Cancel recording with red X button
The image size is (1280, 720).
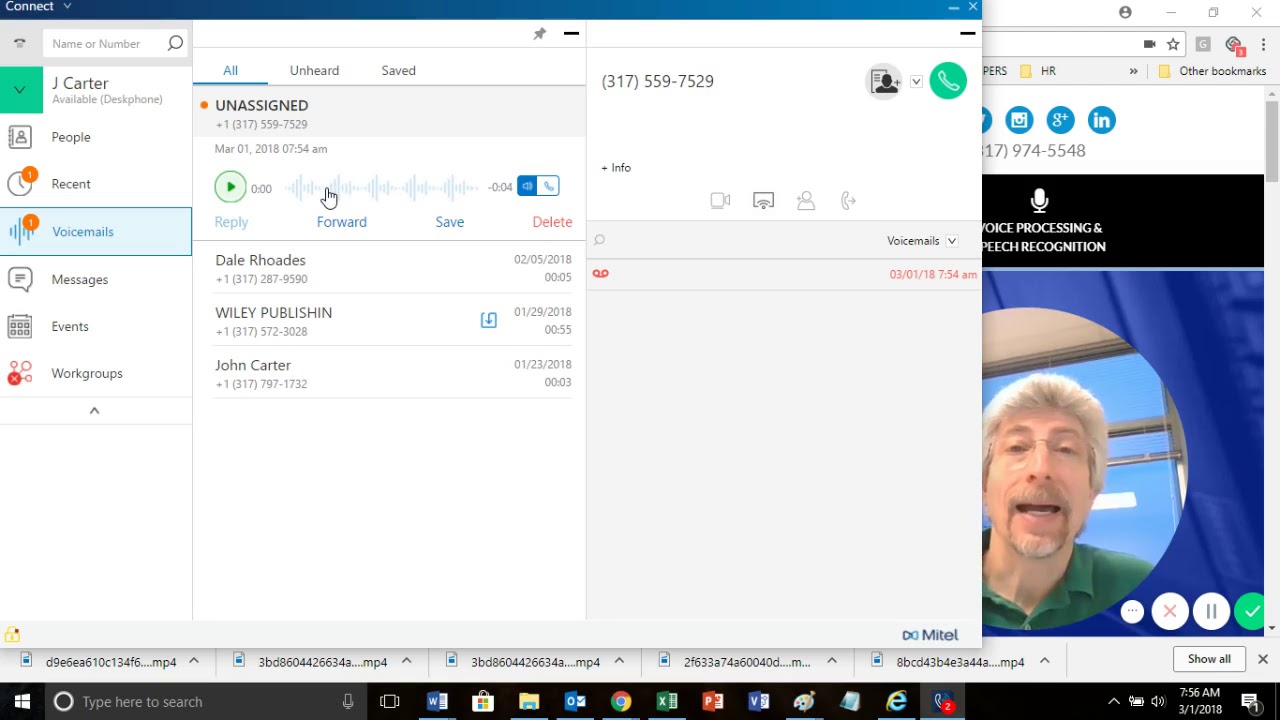coord(1170,611)
